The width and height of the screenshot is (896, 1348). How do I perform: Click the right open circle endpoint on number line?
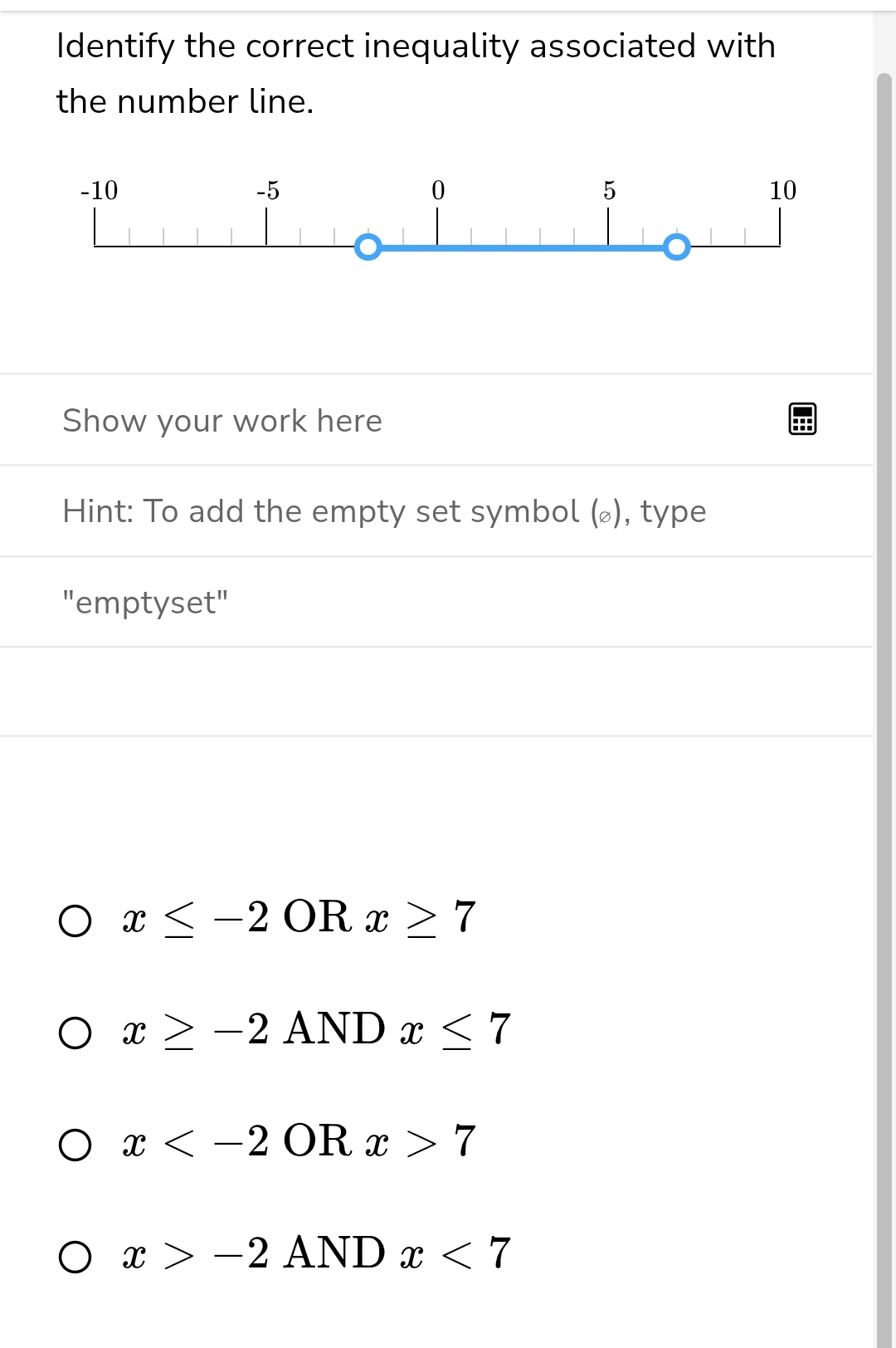tap(677, 247)
